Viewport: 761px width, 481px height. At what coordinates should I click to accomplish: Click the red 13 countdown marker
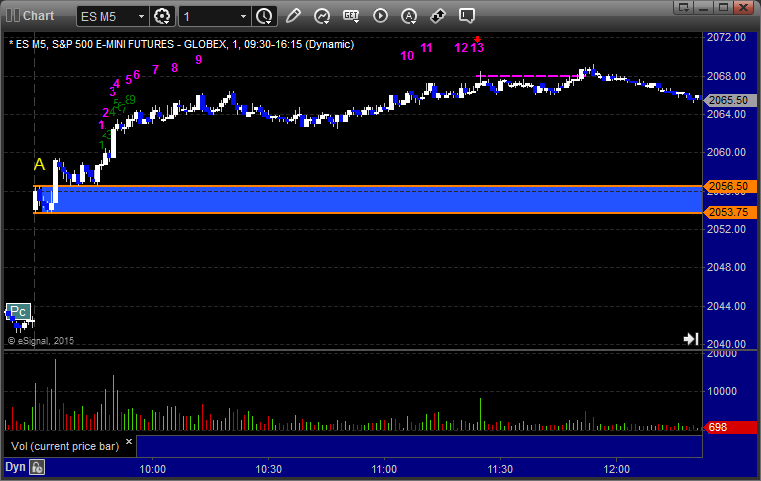coord(477,47)
